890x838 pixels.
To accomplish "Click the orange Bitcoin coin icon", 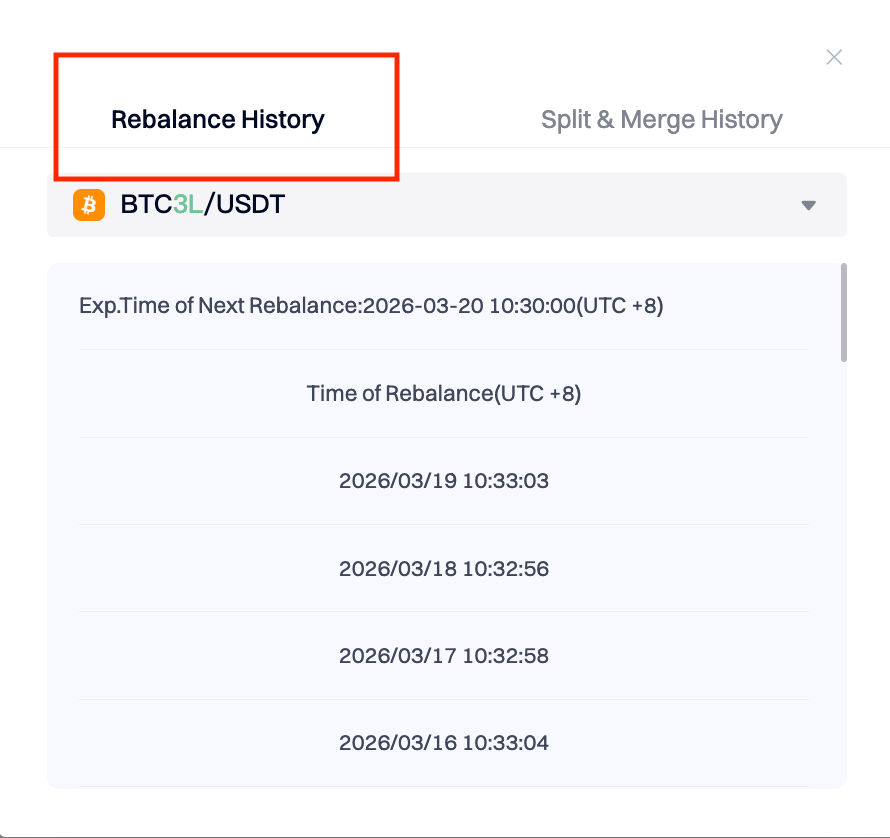I will coord(89,205).
